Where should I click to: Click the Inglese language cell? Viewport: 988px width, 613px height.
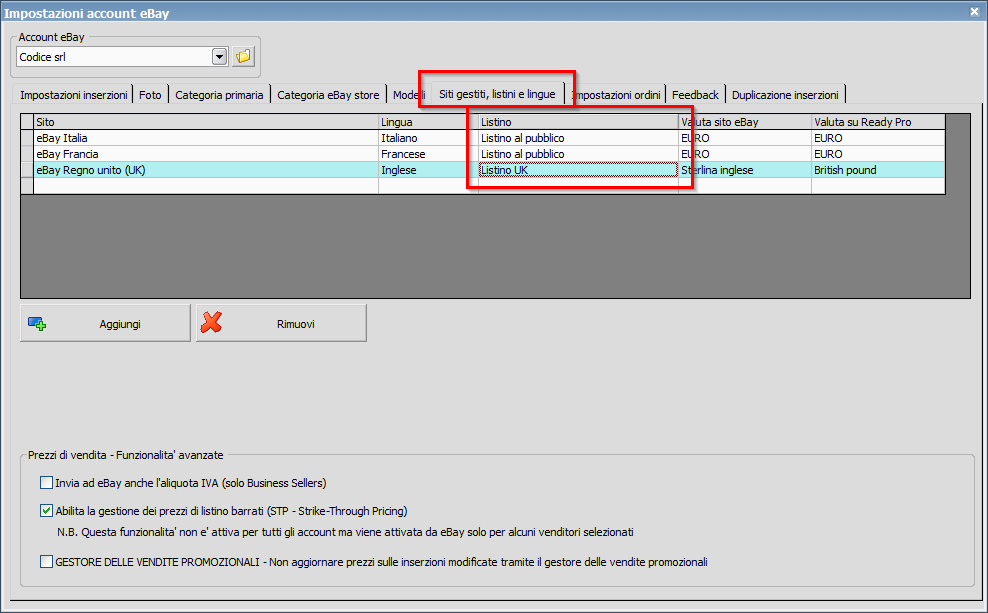[428, 170]
